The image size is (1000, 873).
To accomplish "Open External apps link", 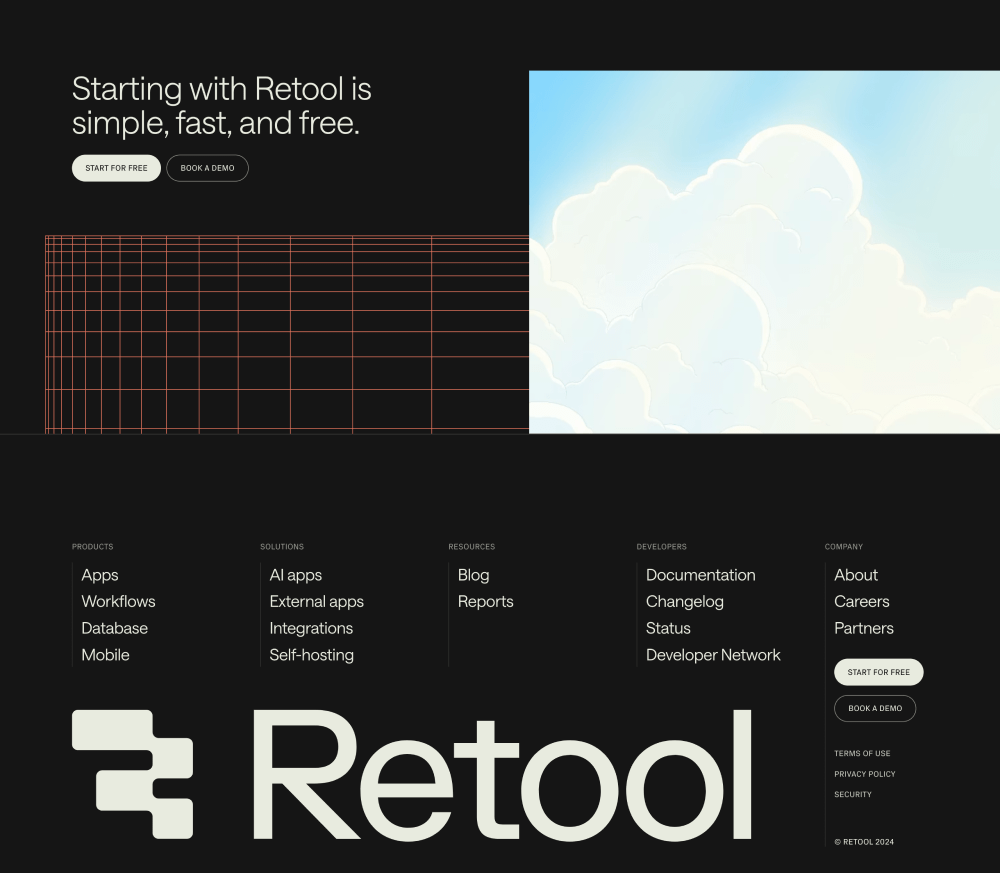I will coord(317,602).
